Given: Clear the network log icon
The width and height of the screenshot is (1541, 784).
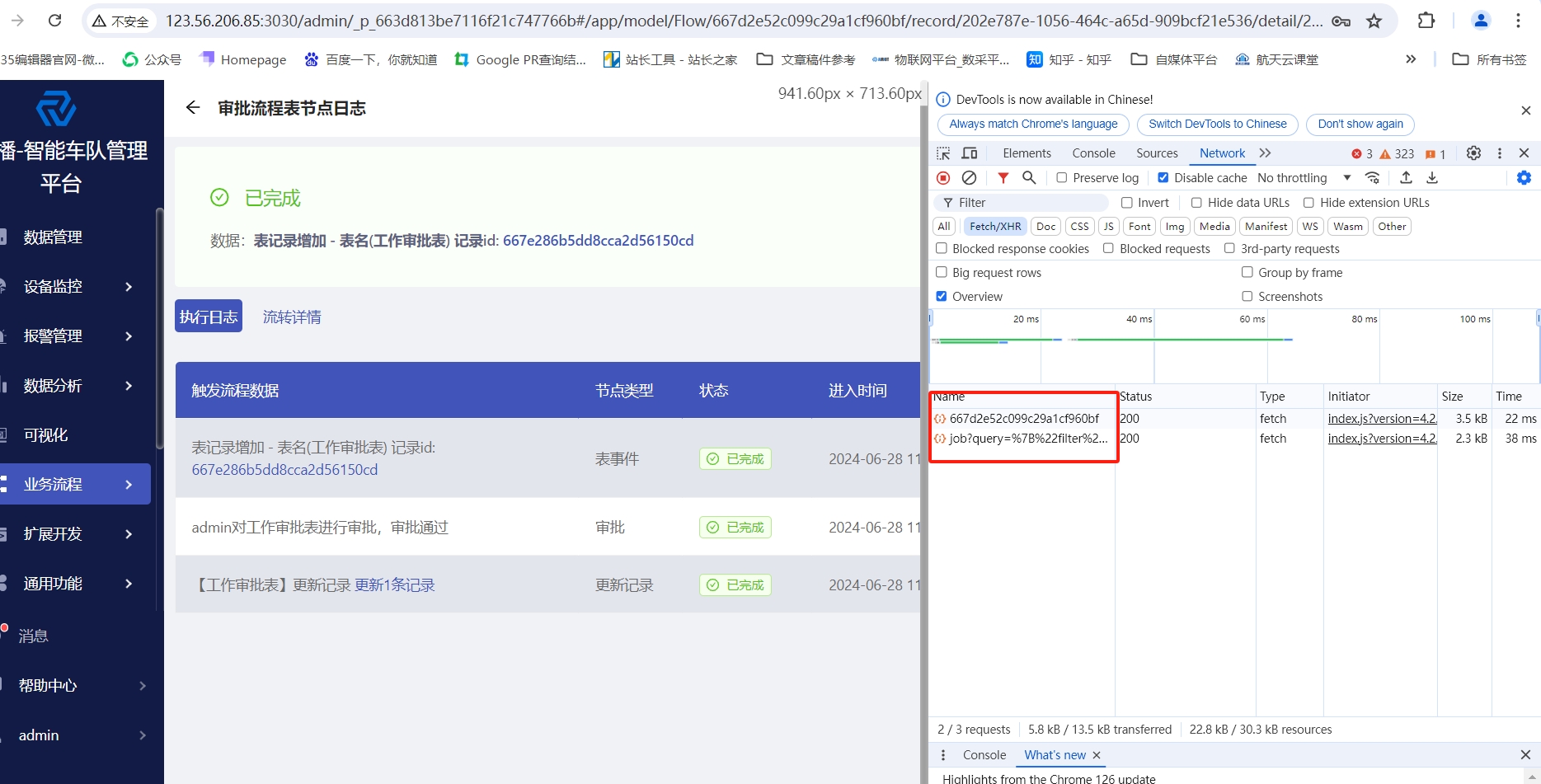Looking at the screenshot, I should (x=970, y=177).
